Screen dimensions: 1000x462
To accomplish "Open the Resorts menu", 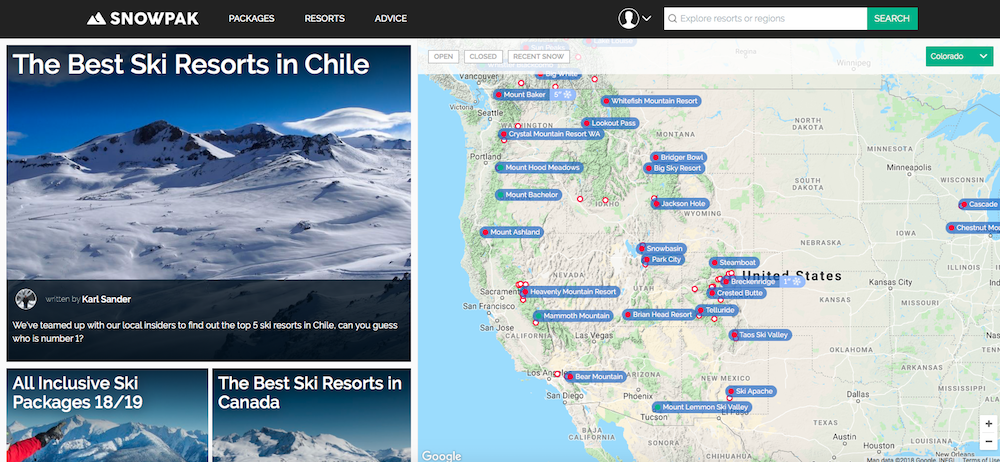I will coord(324,19).
